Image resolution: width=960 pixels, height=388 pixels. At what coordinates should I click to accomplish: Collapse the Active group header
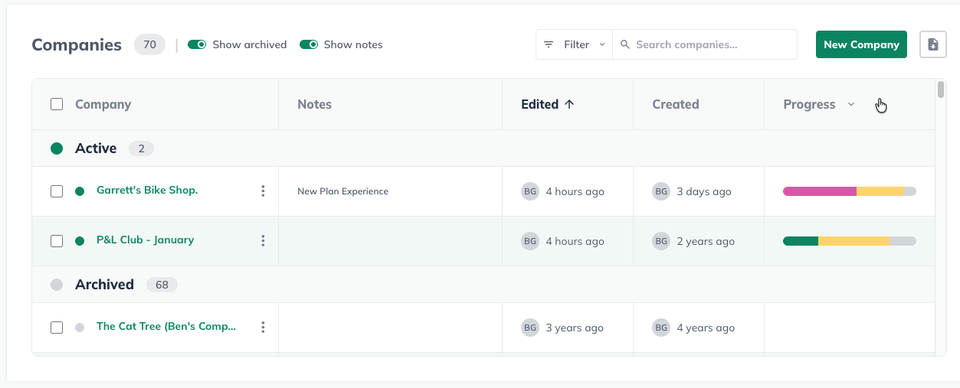(x=483, y=148)
